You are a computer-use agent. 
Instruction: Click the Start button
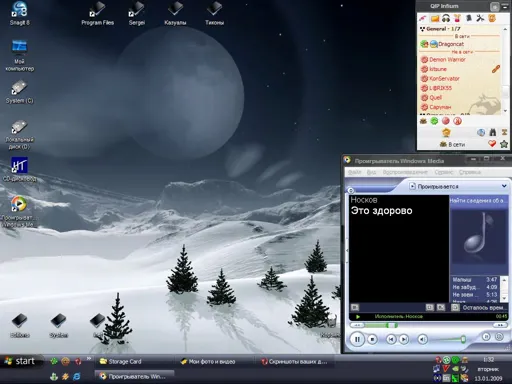[x=22, y=361]
